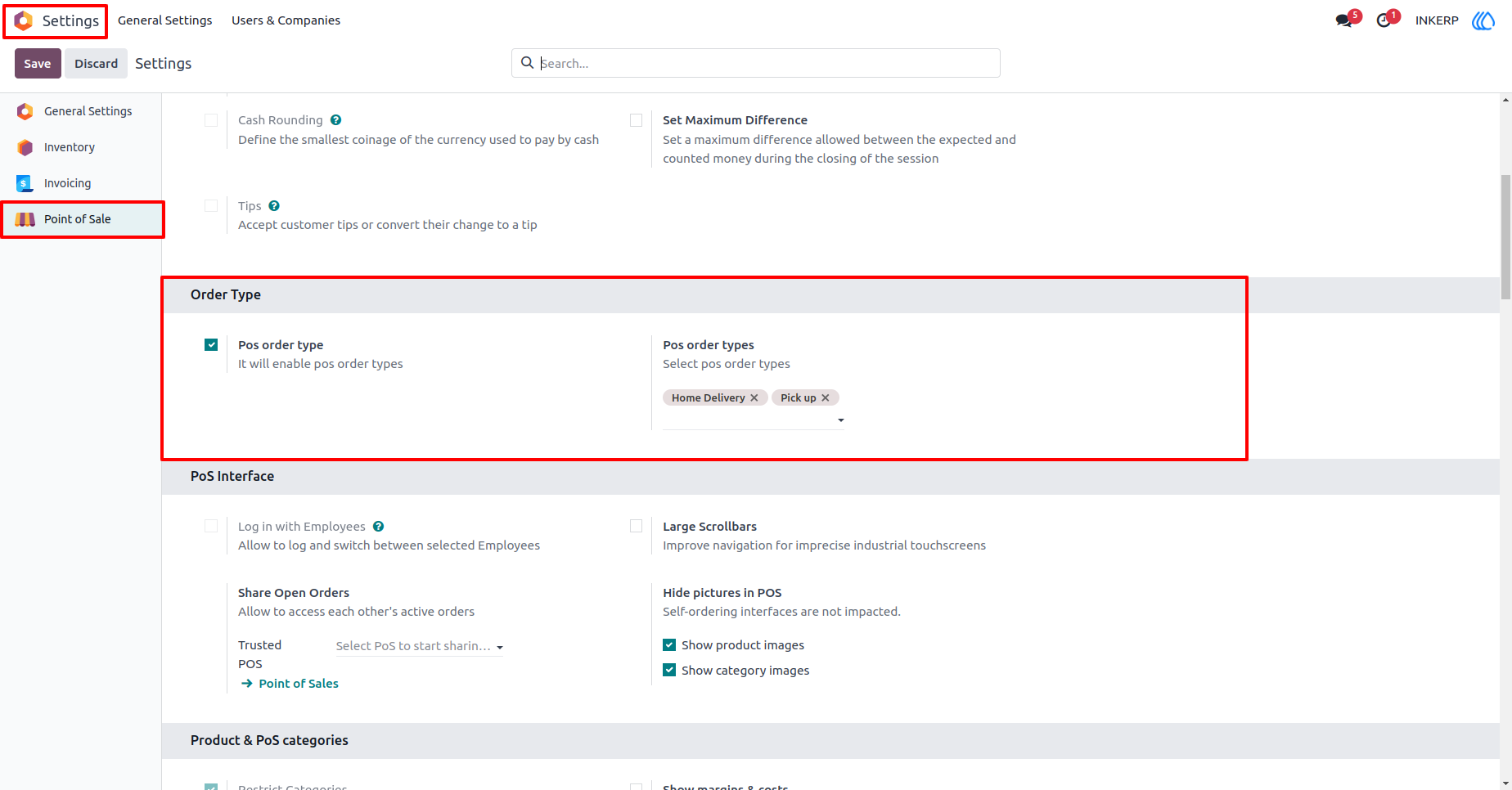The width and height of the screenshot is (1512, 790).
Task: Remove the Pick up tag
Action: point(826,397)
